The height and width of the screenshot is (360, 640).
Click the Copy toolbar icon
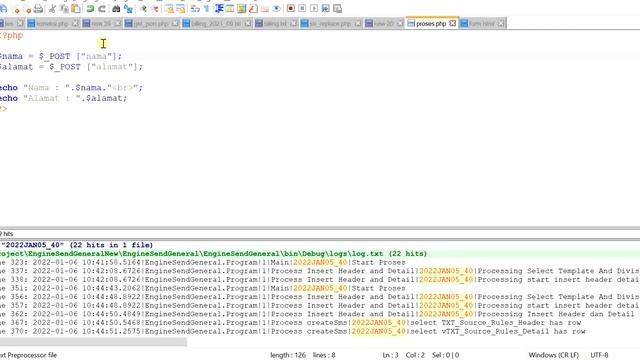coord(64,9)
